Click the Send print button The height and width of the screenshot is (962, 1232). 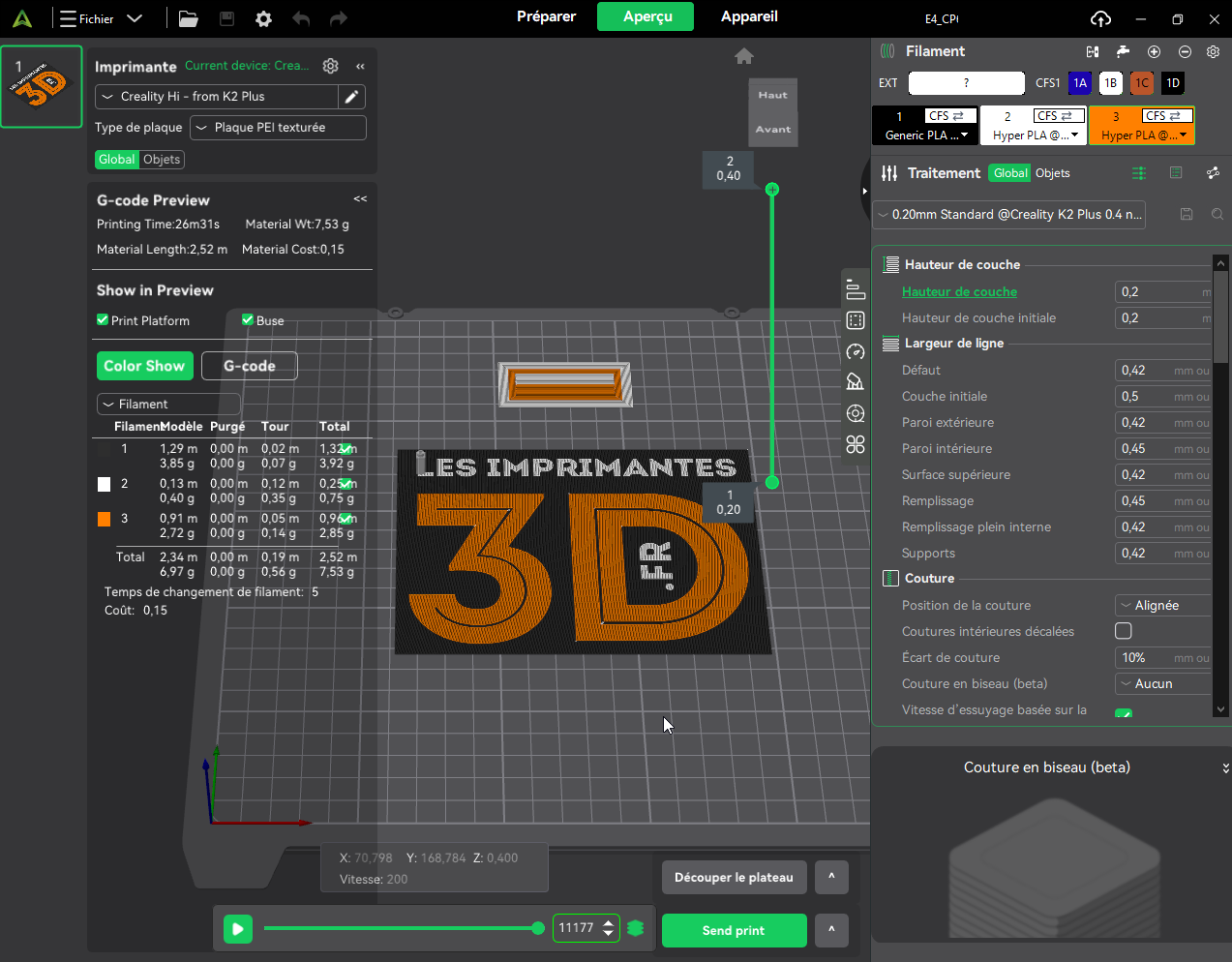[734, 930]
